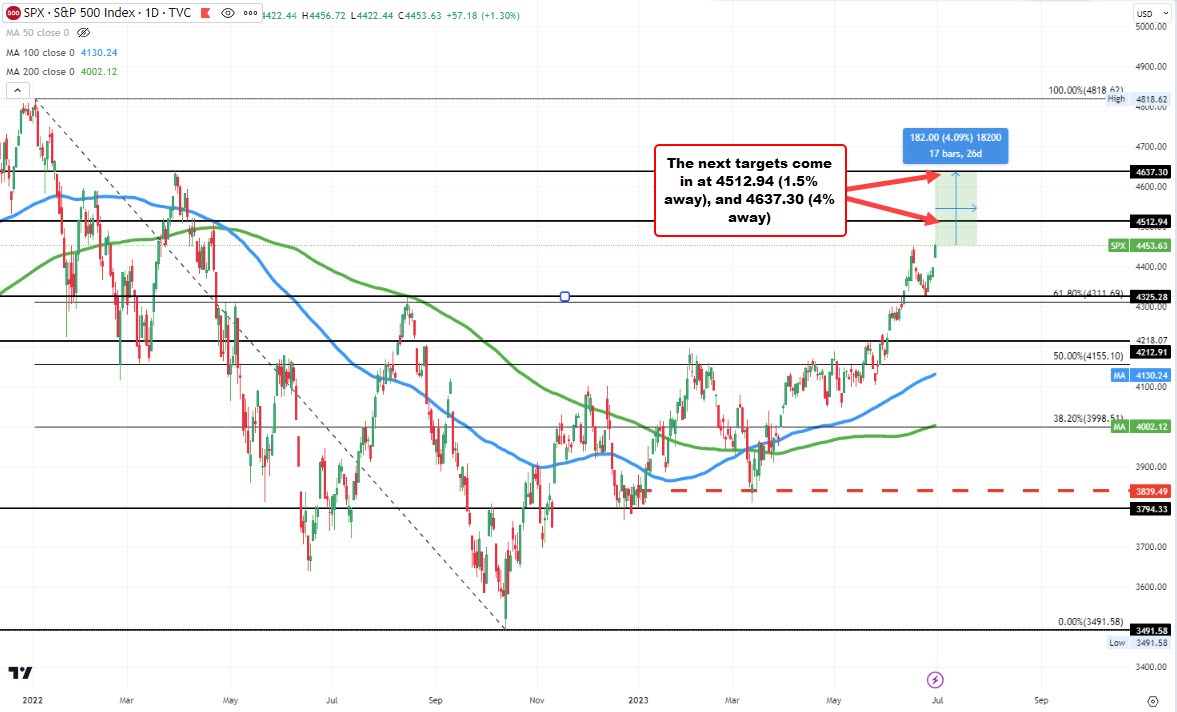The height and width of the screenshot is (712, 1177).
Task: Toggle the main symbol visibility eye icon
Action: (x=227, y=13)
